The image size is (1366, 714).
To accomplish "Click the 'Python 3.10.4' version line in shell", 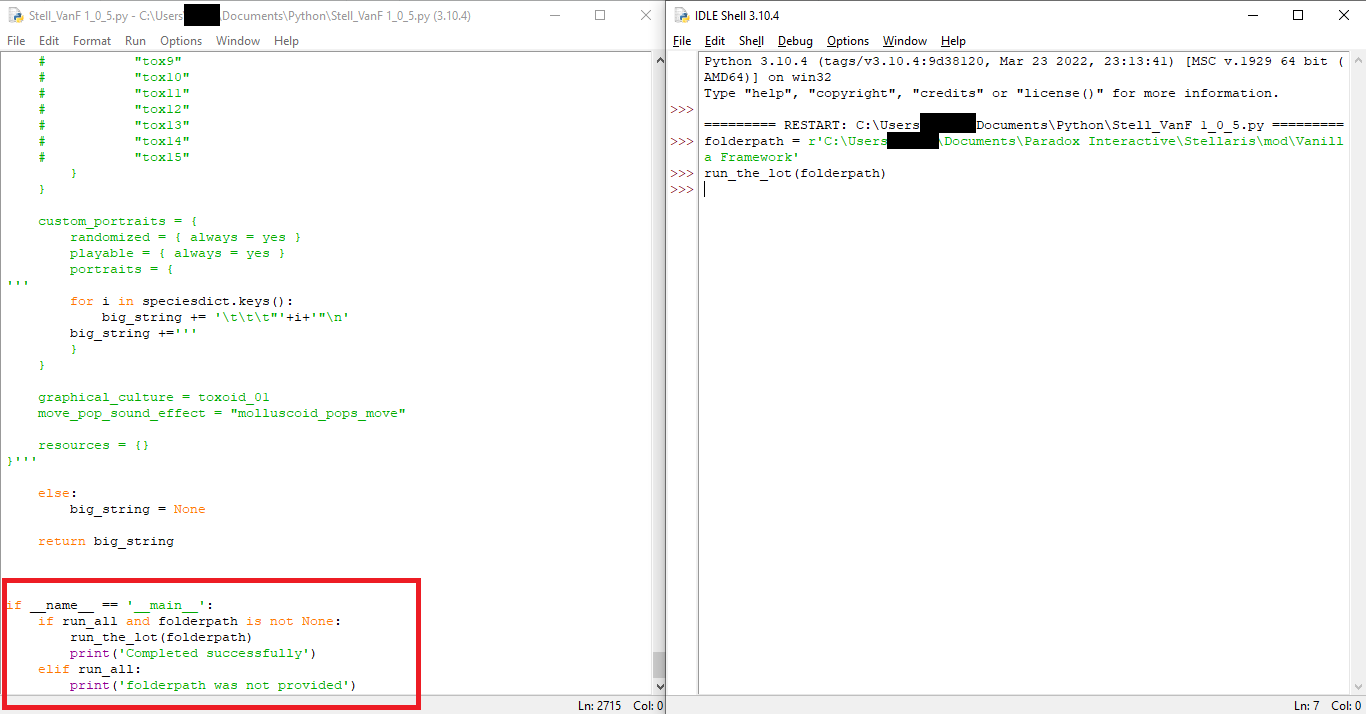I will pyautogui.click(x=1023, y=61).
